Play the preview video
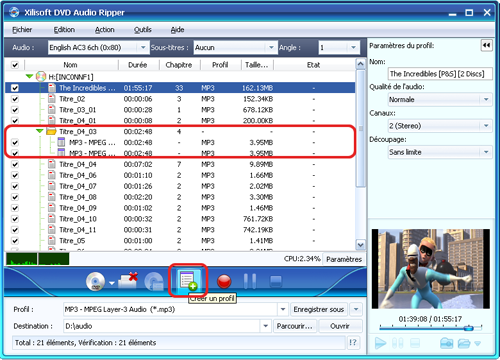 click(x=380, y=343)
